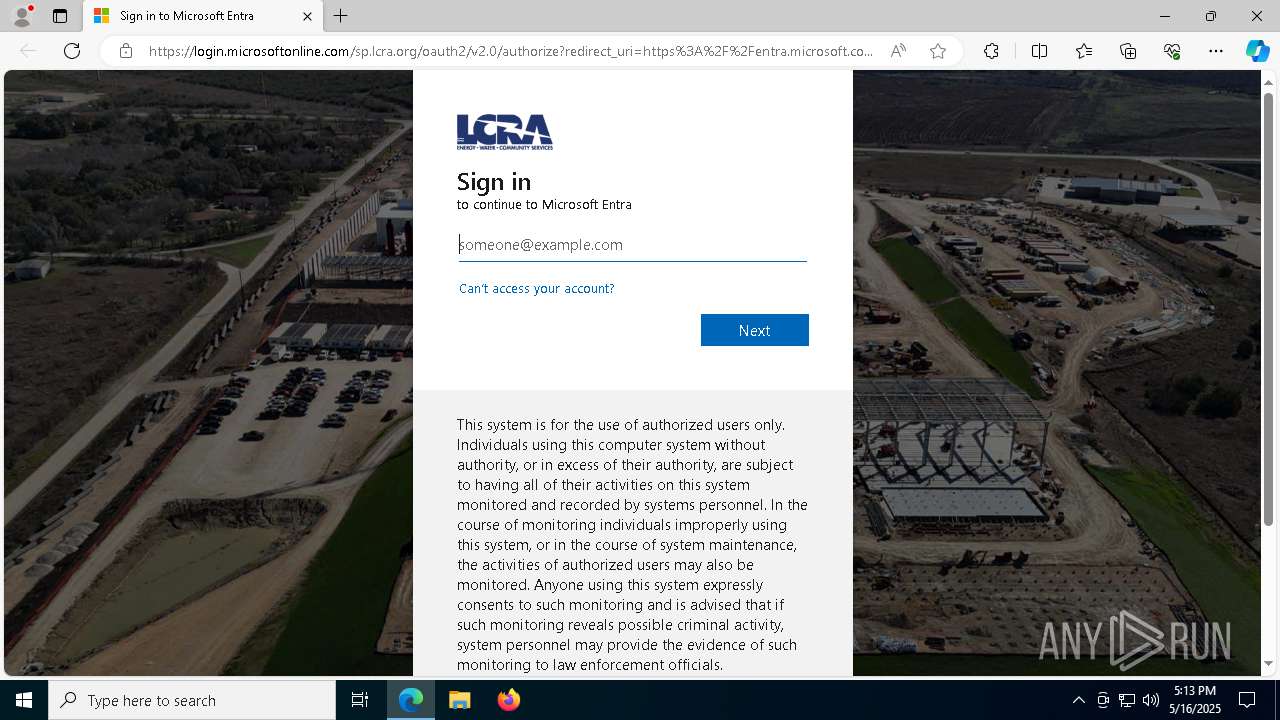
Task: Open the Windows Start menu
Action: coord(24,700)
